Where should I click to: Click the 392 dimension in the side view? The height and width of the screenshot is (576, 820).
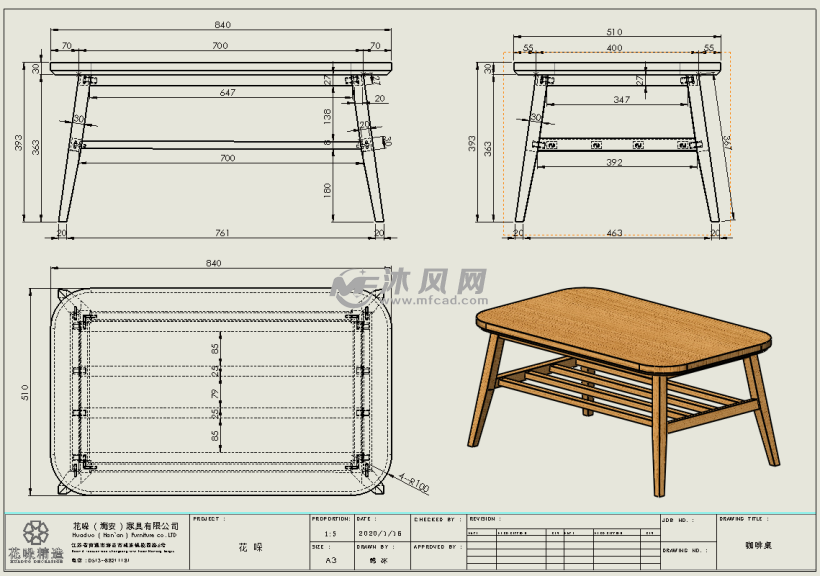point(614,162)
